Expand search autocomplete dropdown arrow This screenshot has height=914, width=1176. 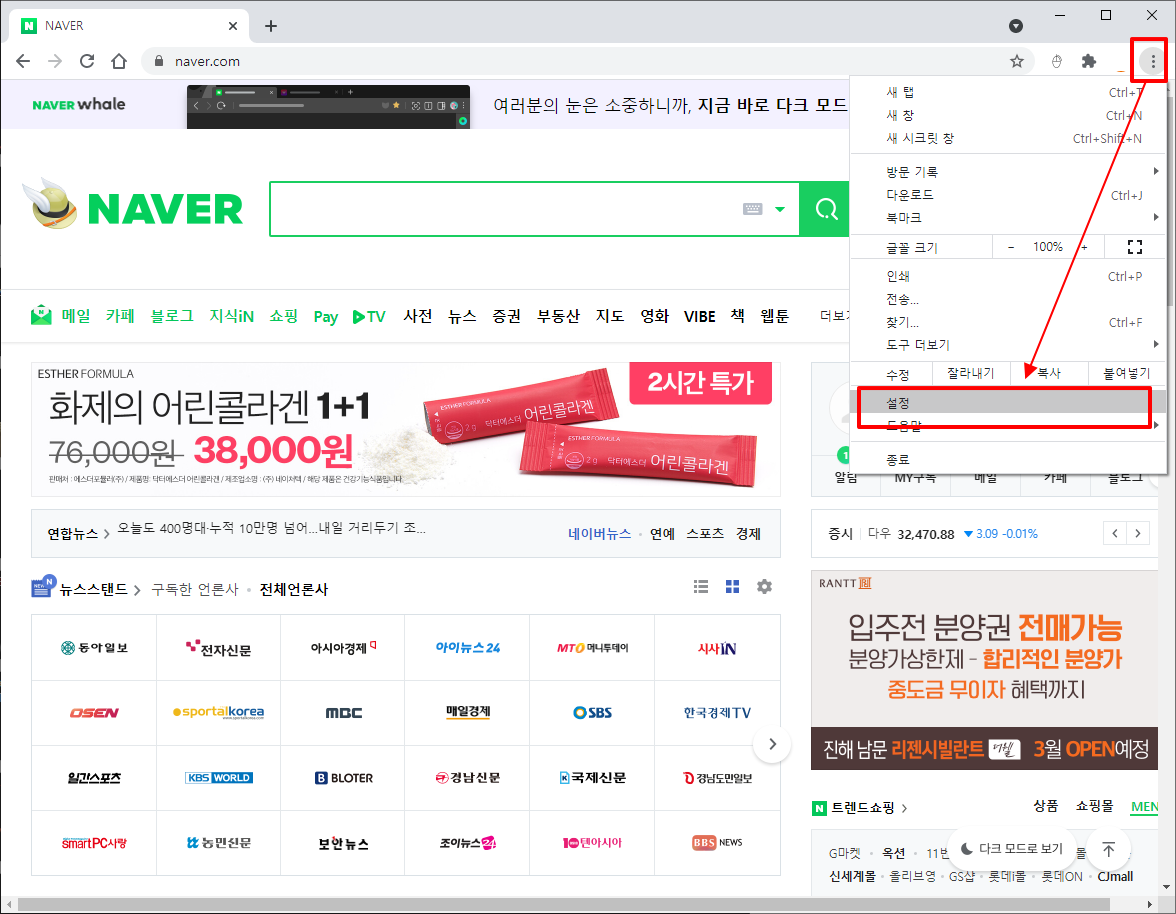click(x=780, y=209)
